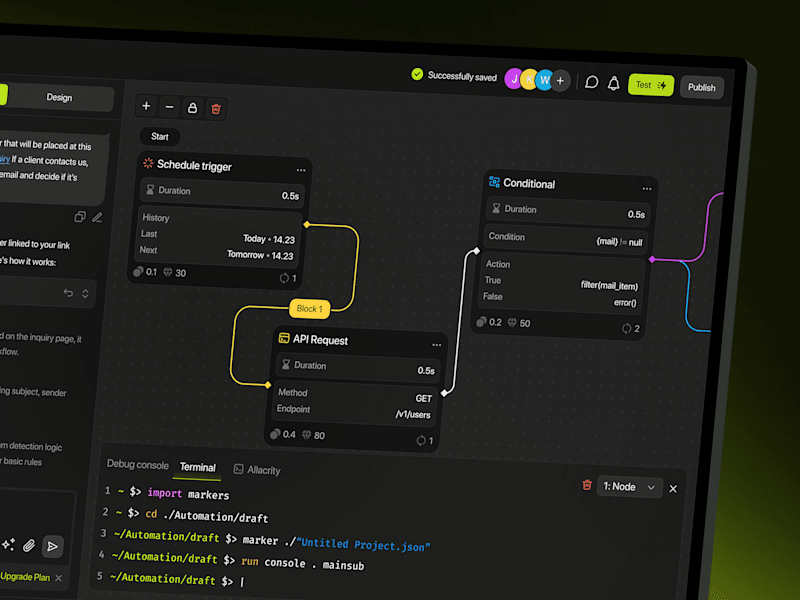Zoom in with the plus canvas button
Viewport: 800px width, 600px height.
146,106
